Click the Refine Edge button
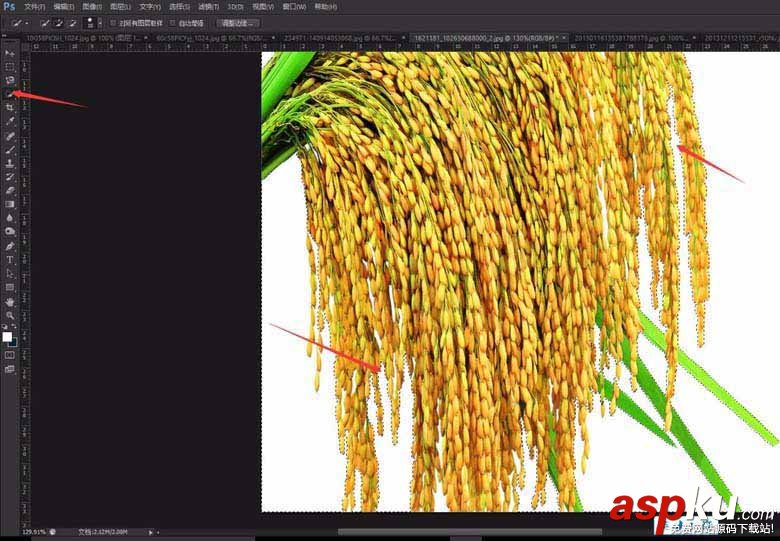The width and height of the screenshot is (780, 541). click(238, 23)
